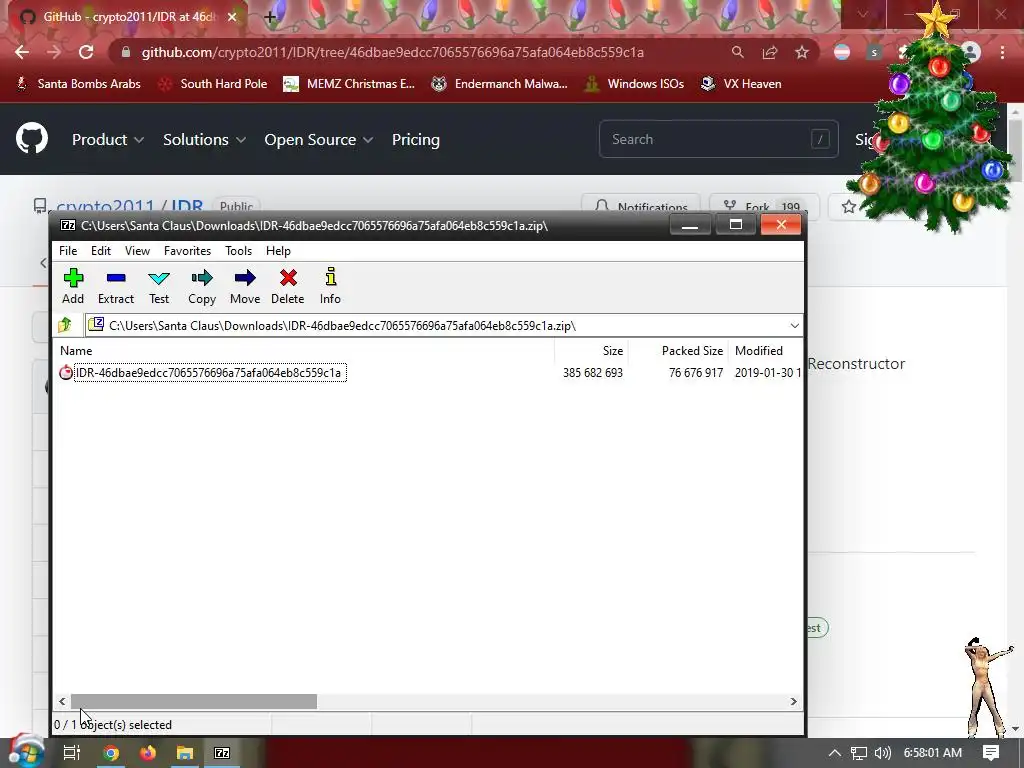1024x768 pixels.
Task: Extract the archive with the Extract icon
Action: [116, 286]
